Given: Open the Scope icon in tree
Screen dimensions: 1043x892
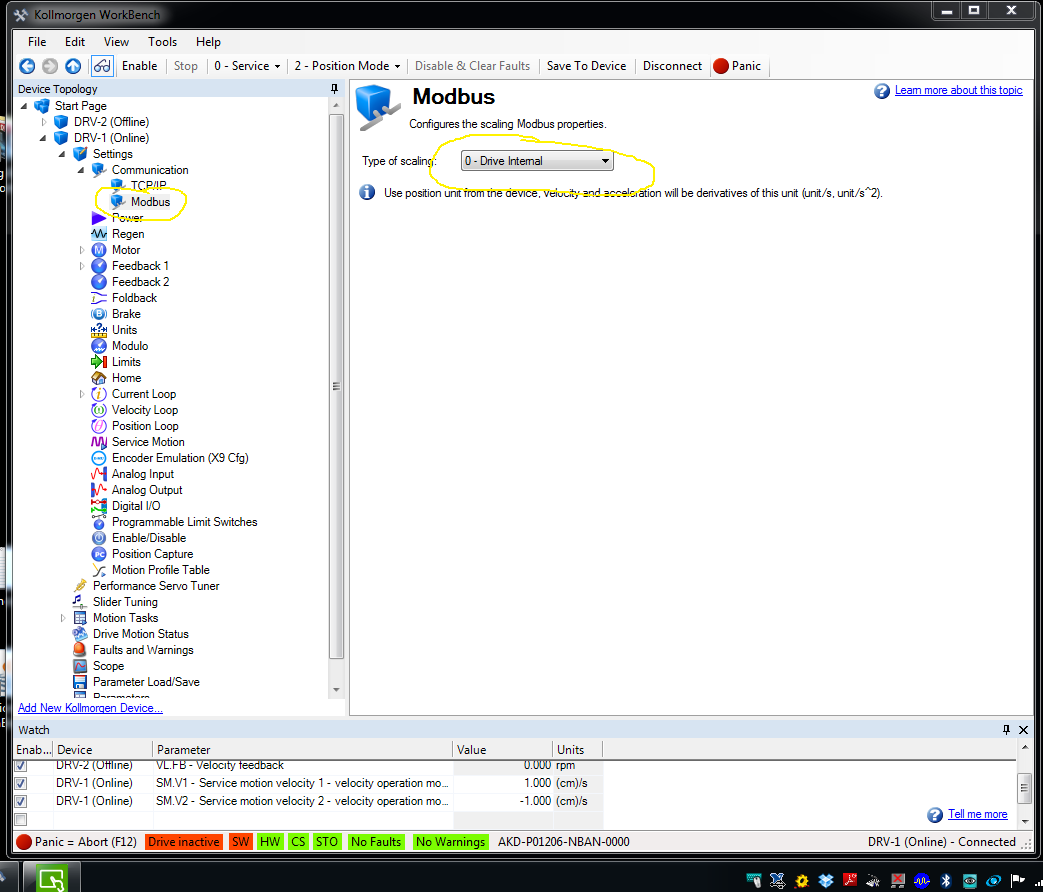Looking at the screenshot, I should click(x=80, y=666).
